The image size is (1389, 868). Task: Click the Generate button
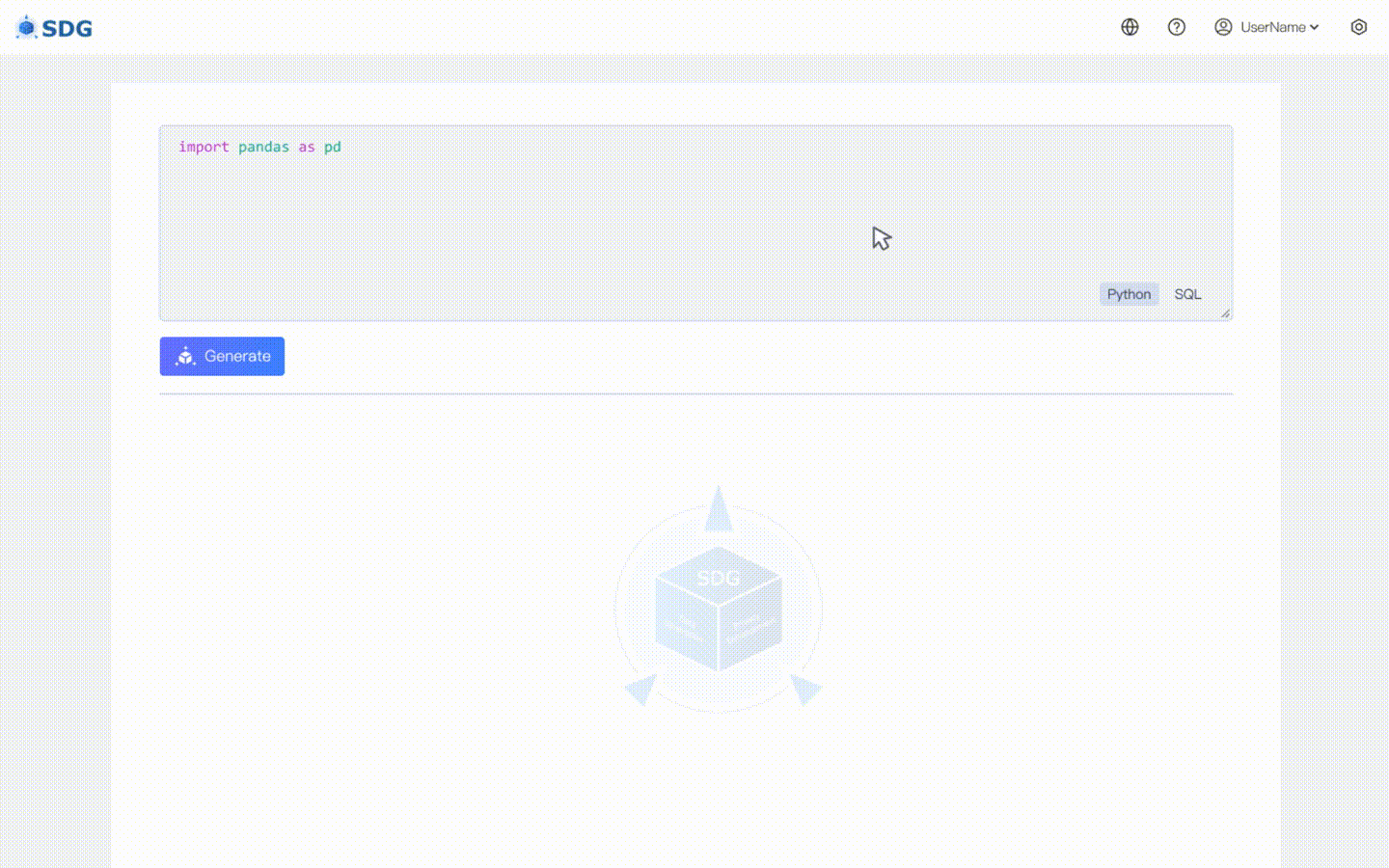pyautogui.click(x=222, y=356)
